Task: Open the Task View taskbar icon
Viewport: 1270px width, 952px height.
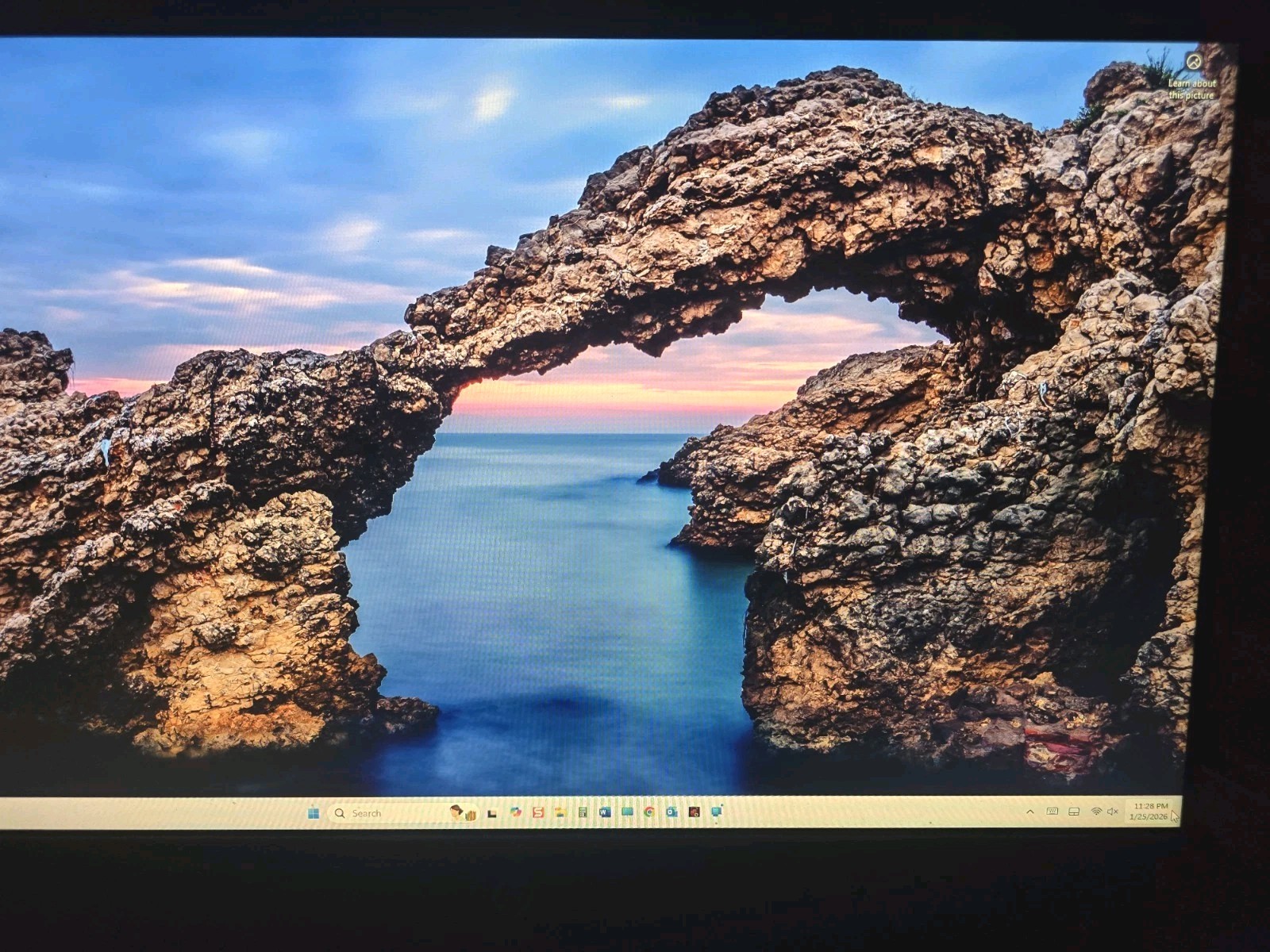Action: 492,813
